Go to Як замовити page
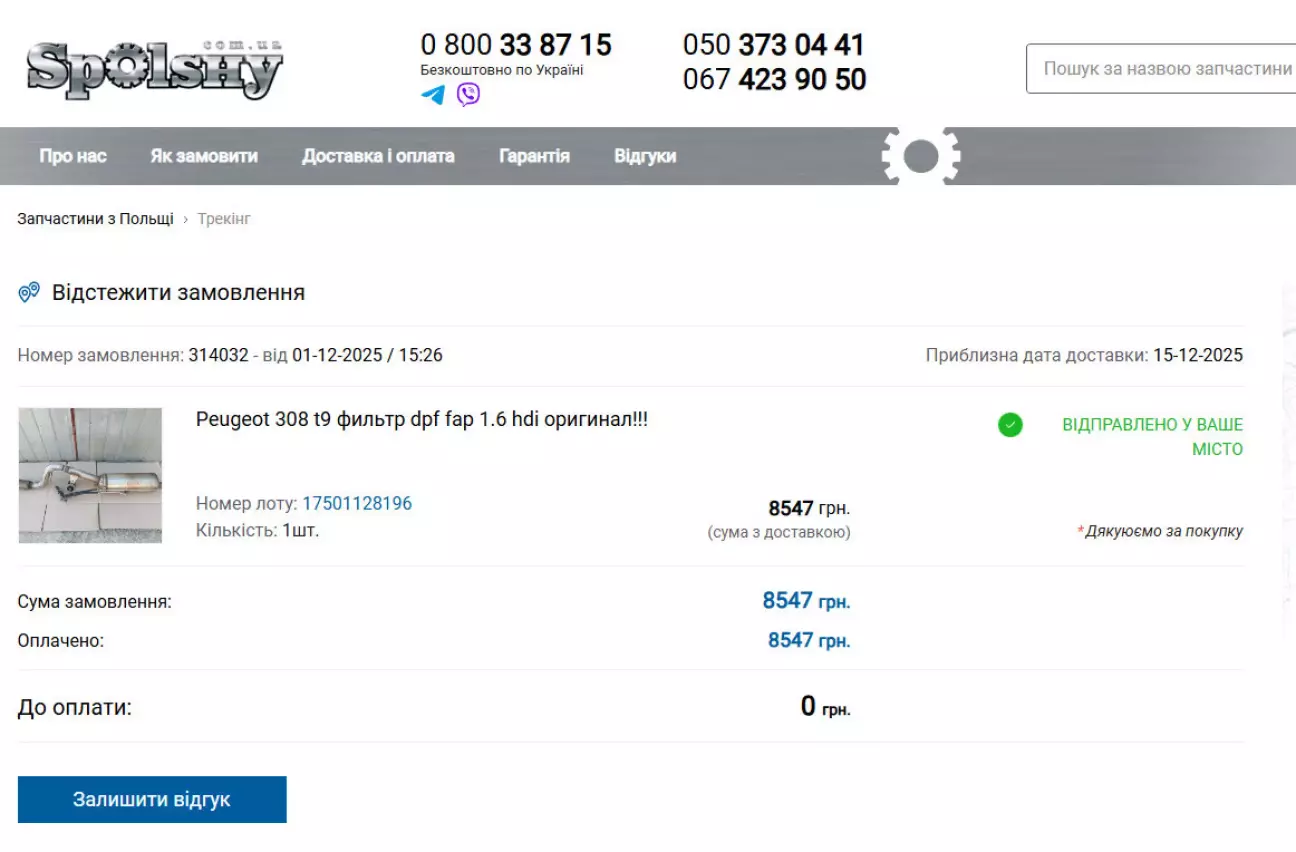Screen dimensions: 1296x852 [x=204, y=156]
